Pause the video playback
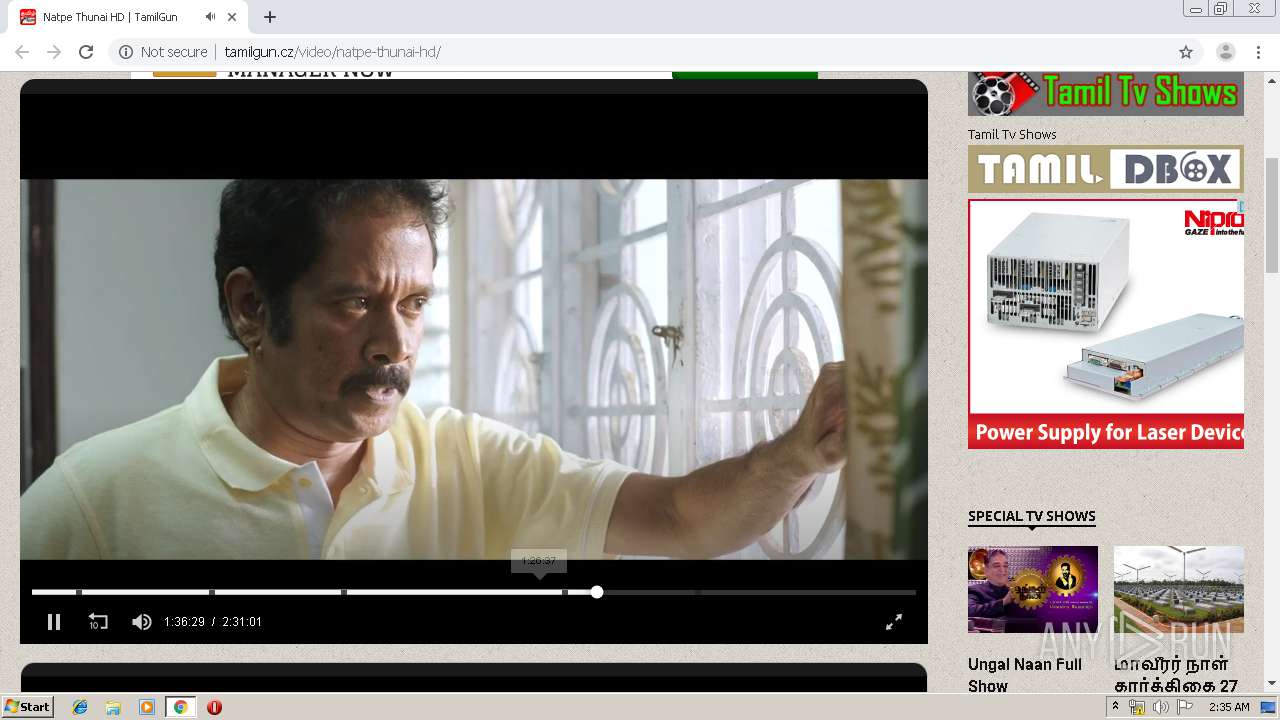The width and height of the screenshot is (1280, 720). point(54,622)
